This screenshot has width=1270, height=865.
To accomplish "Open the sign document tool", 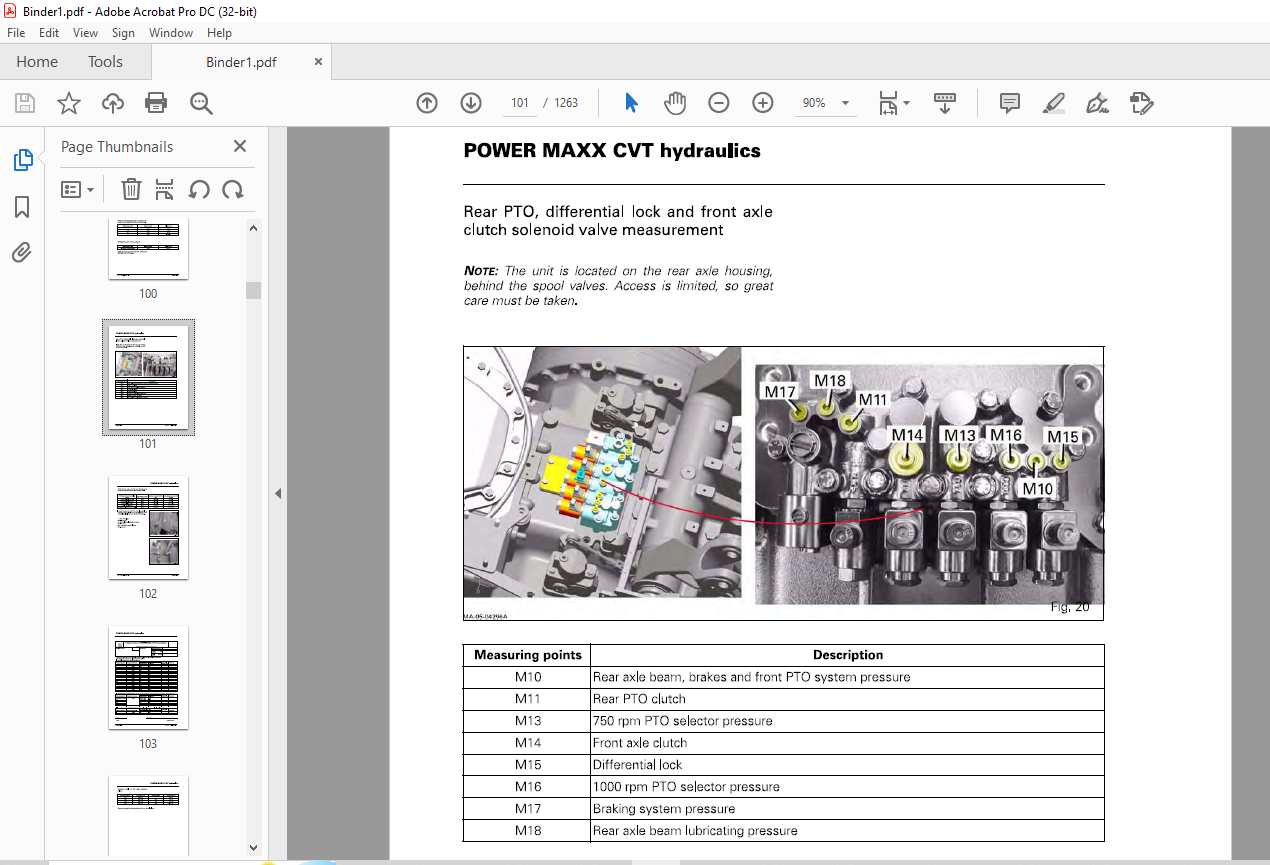I will 1097,103.
